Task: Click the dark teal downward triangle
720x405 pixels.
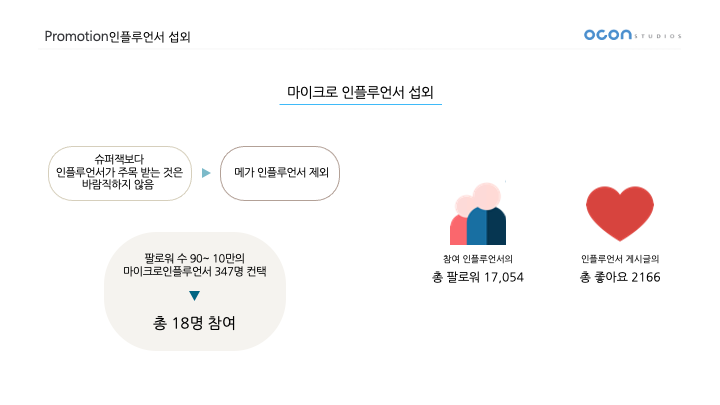Action: tap(194, 296)
